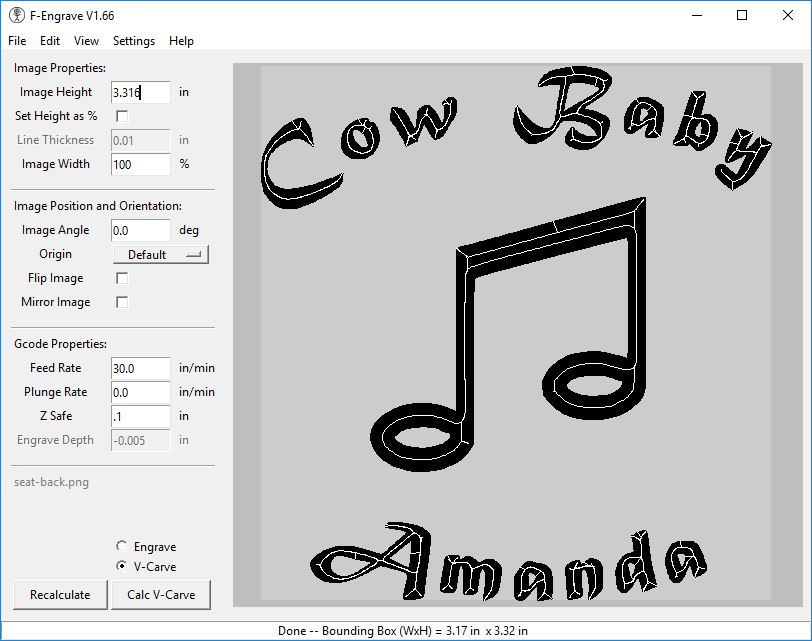The width and height of the screenshot is (812, 641).
Task: Open the Edit menu
Action: tap(50, 41)
